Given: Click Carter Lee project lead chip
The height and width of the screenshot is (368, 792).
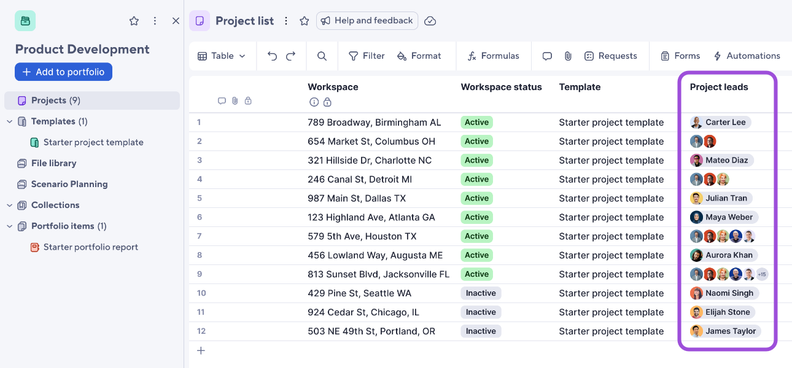Looking at the screenshot, I should coord(720,122).
